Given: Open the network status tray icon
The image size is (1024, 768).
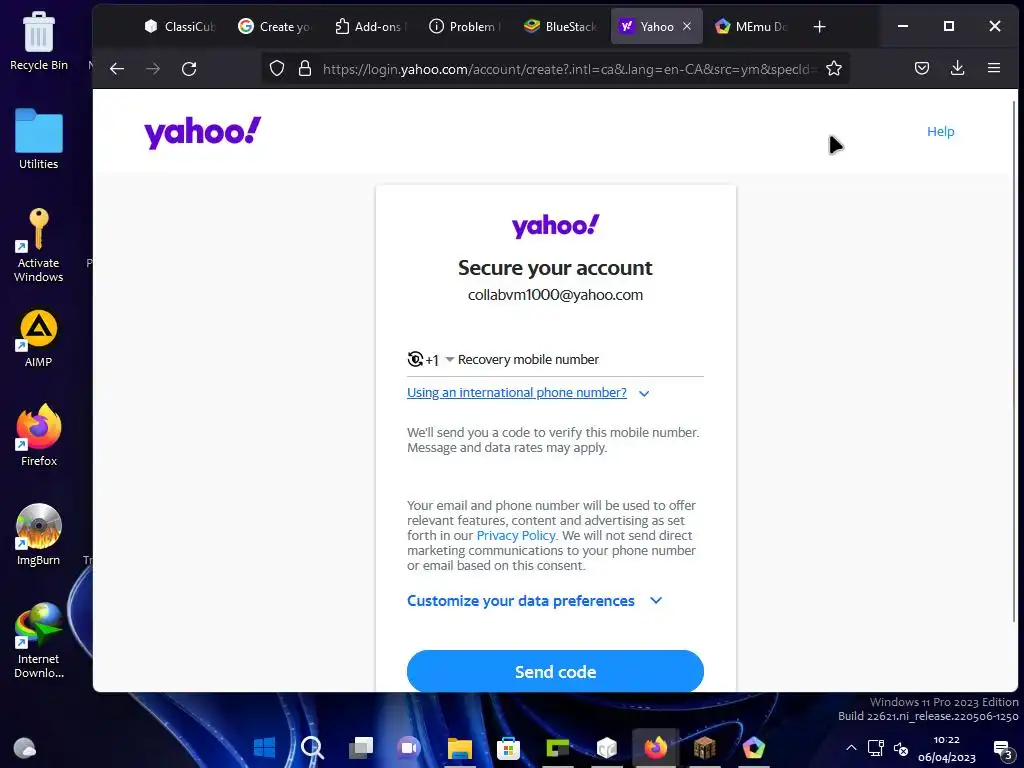Looking at the screenshot, I should click(876, 748).
